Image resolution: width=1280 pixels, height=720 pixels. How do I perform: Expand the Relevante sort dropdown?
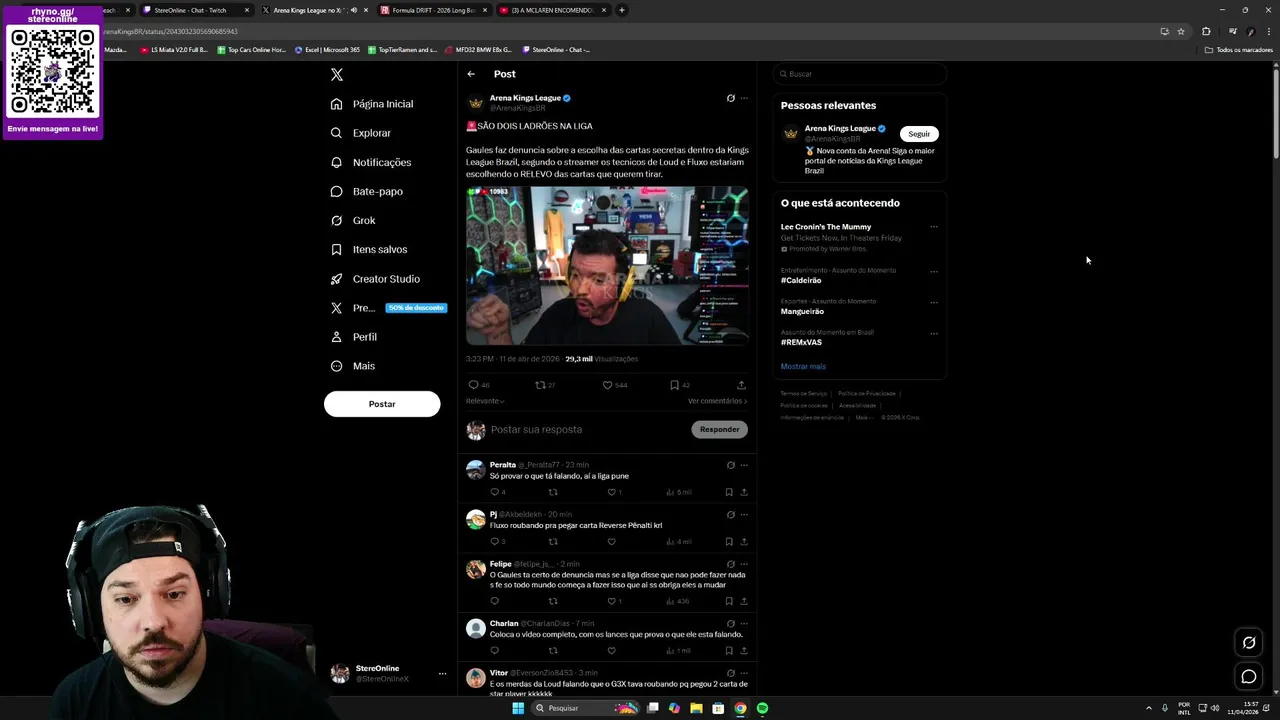pos(485,401)
